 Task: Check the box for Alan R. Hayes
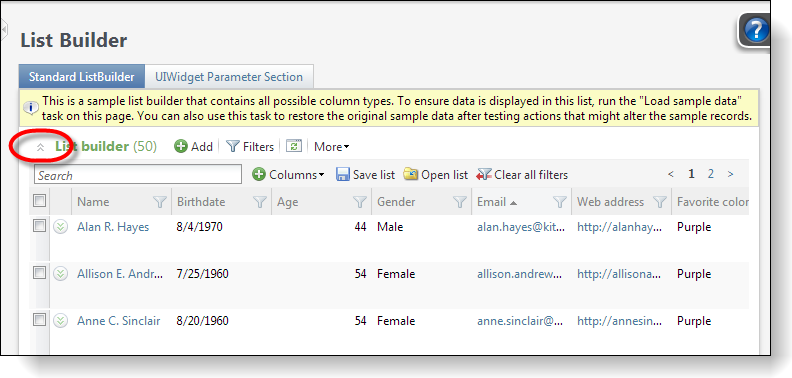[39, 226]
